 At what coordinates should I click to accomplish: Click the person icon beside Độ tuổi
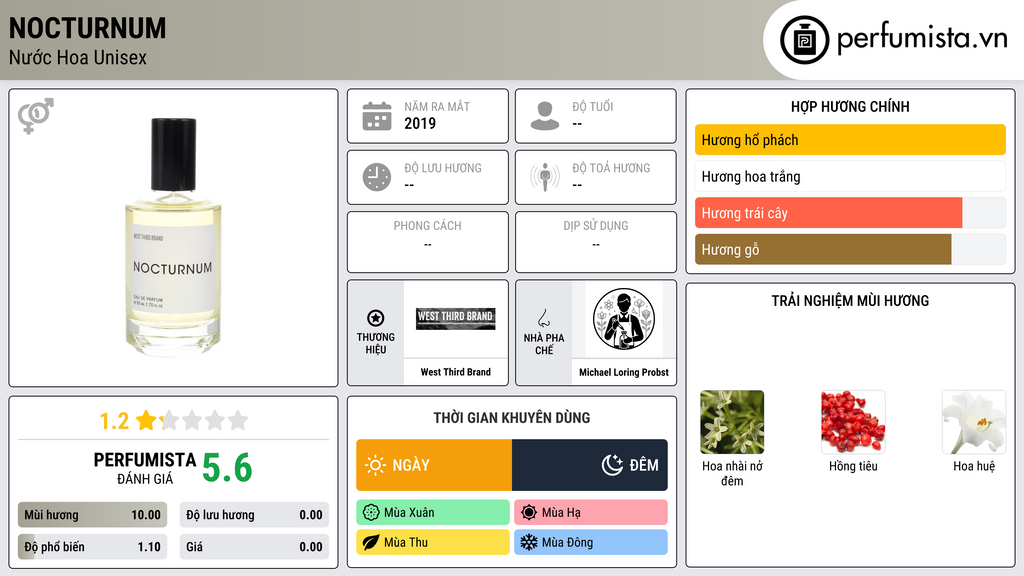(545, 116)
